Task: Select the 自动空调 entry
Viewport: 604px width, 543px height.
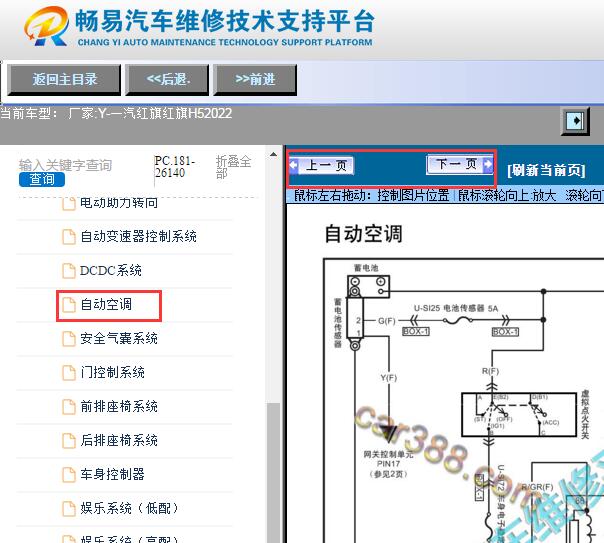Action: 106,304
